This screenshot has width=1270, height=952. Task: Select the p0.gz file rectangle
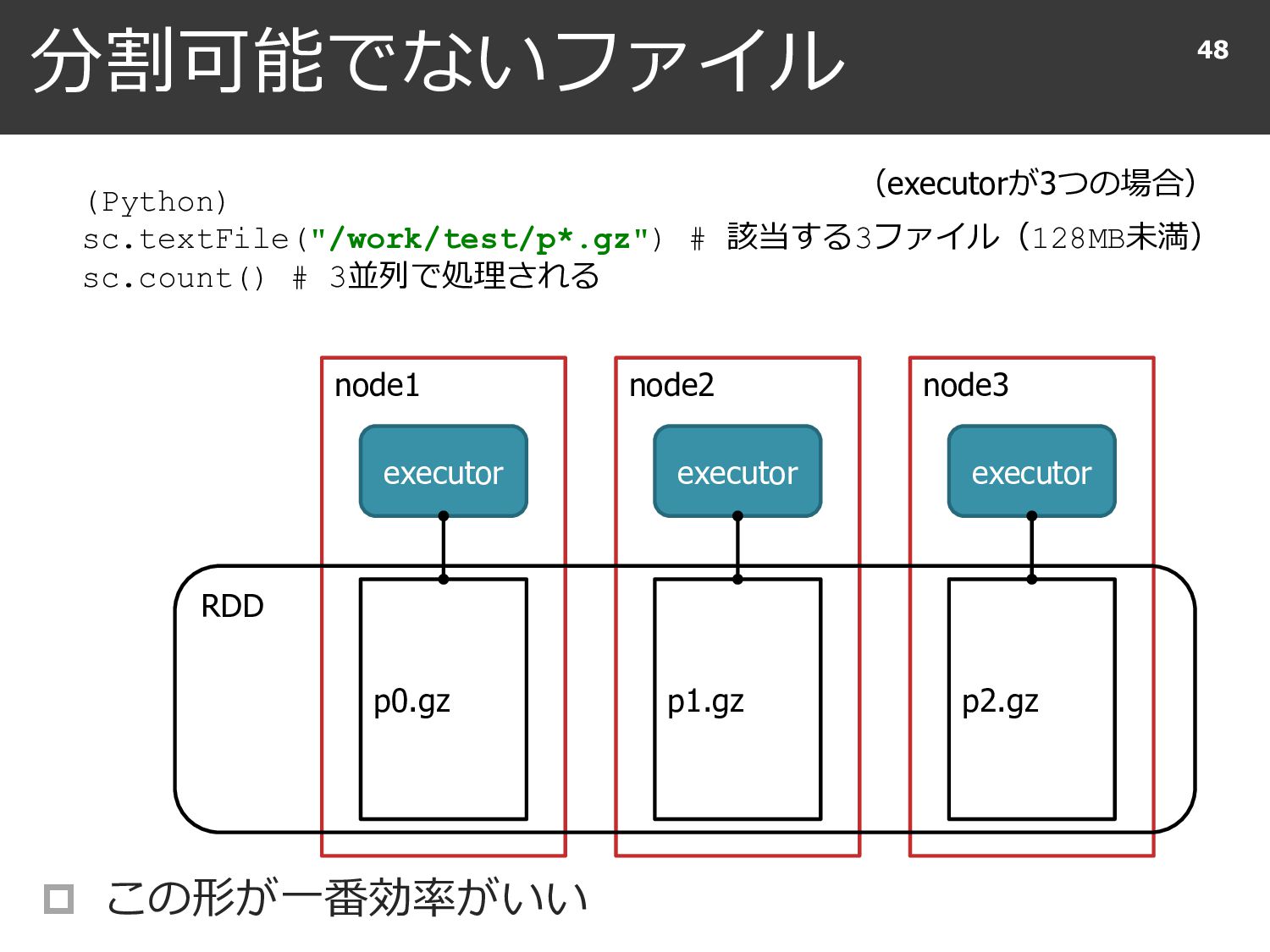[444, 699]
